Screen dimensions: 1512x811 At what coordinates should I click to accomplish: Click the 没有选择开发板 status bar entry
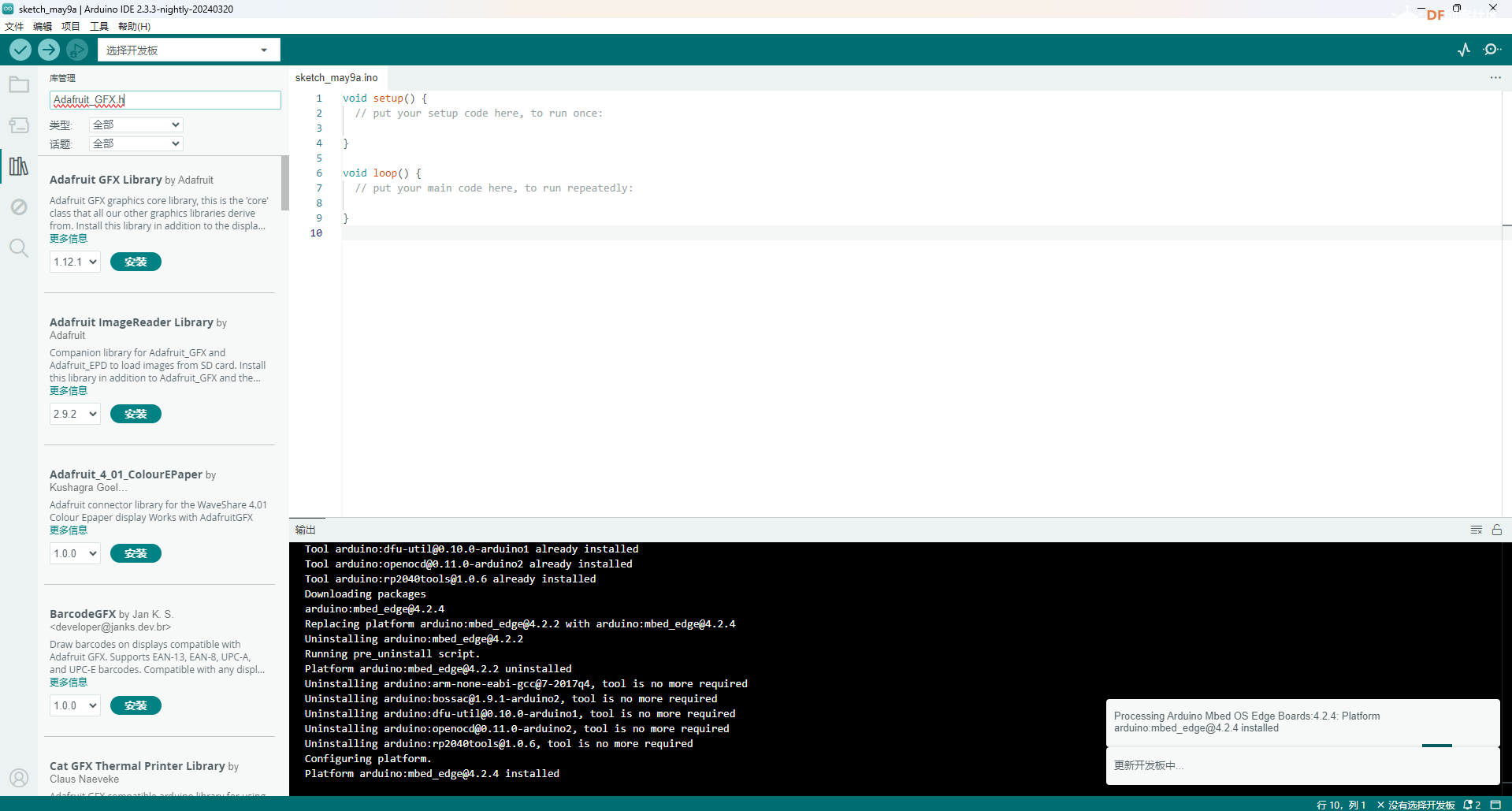point(1416,805)
